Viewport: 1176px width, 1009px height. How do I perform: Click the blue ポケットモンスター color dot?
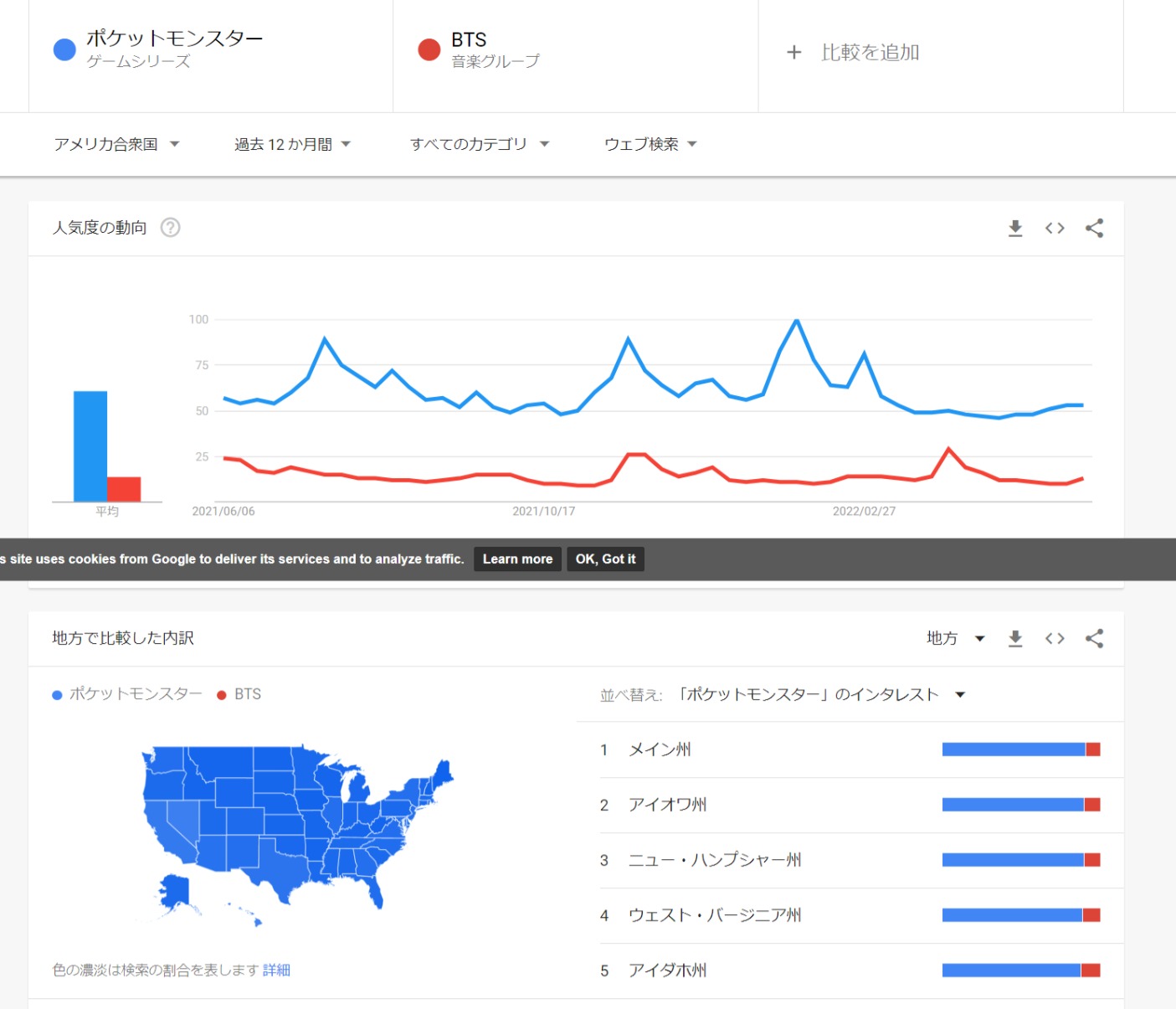click(x=64, y=50)
